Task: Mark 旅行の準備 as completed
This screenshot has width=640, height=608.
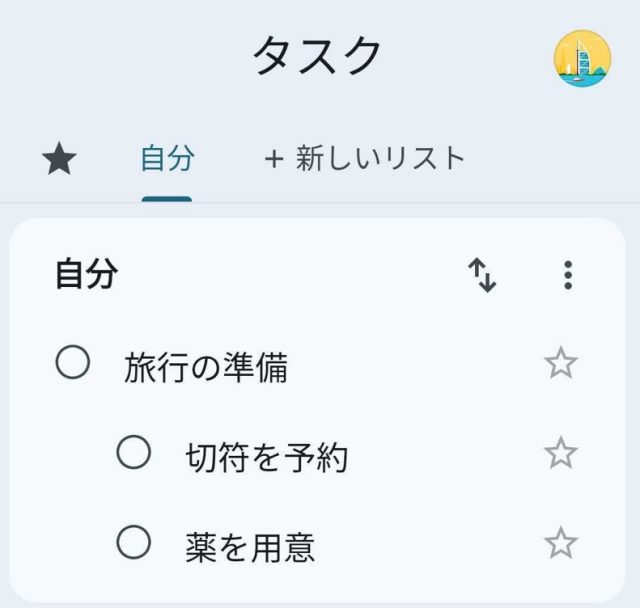Action: [72, 362]
